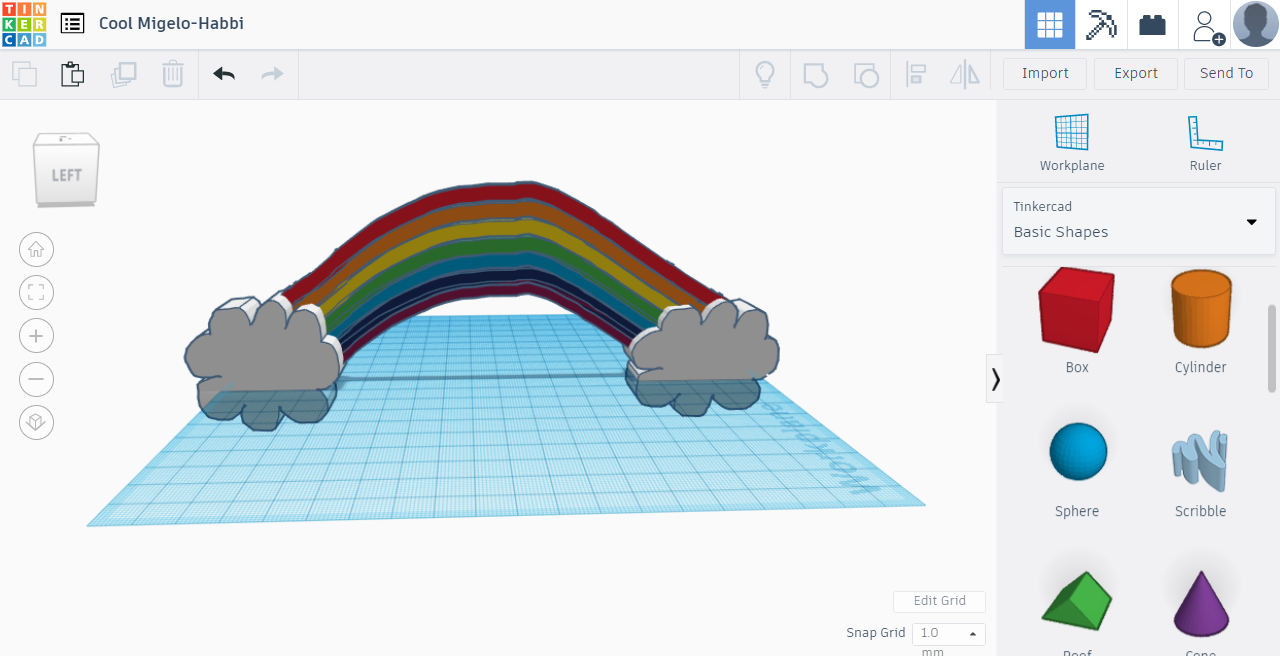Viewport: 1280px width, 656px height.
Task: Open the Align tool
Action: coord(915,73)
